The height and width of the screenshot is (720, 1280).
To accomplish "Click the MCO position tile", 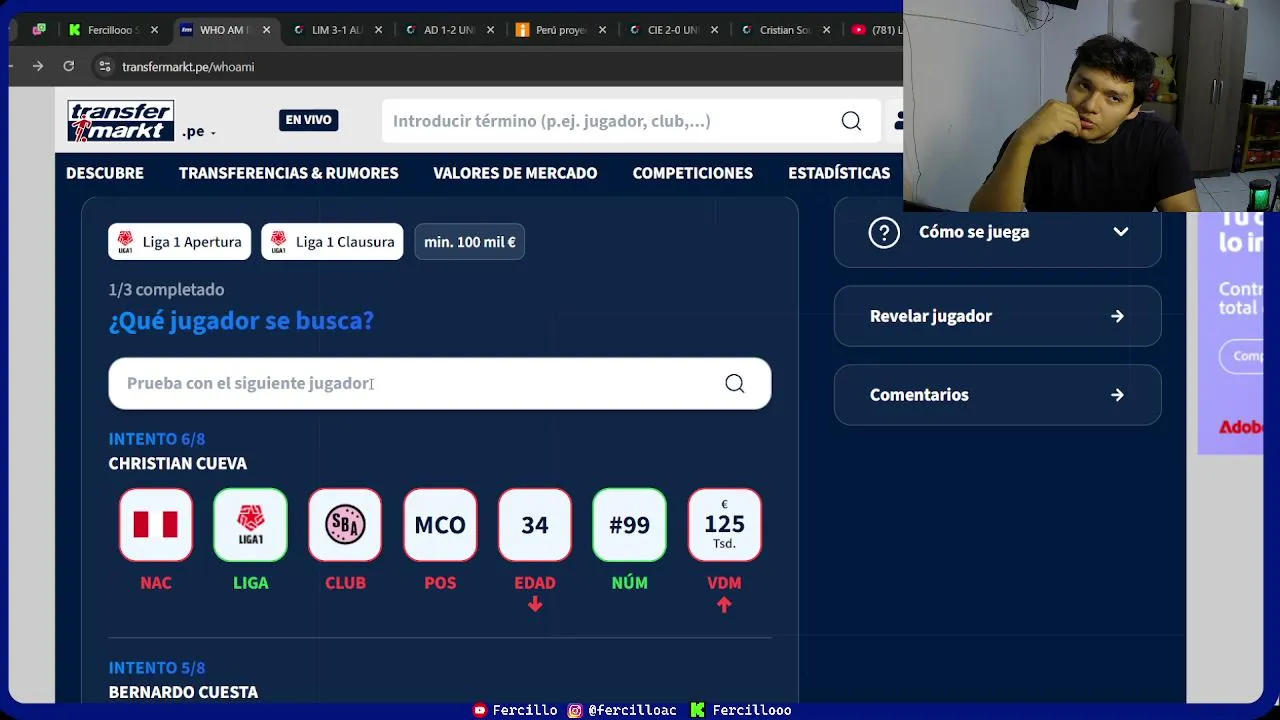I will pos(440,525).
